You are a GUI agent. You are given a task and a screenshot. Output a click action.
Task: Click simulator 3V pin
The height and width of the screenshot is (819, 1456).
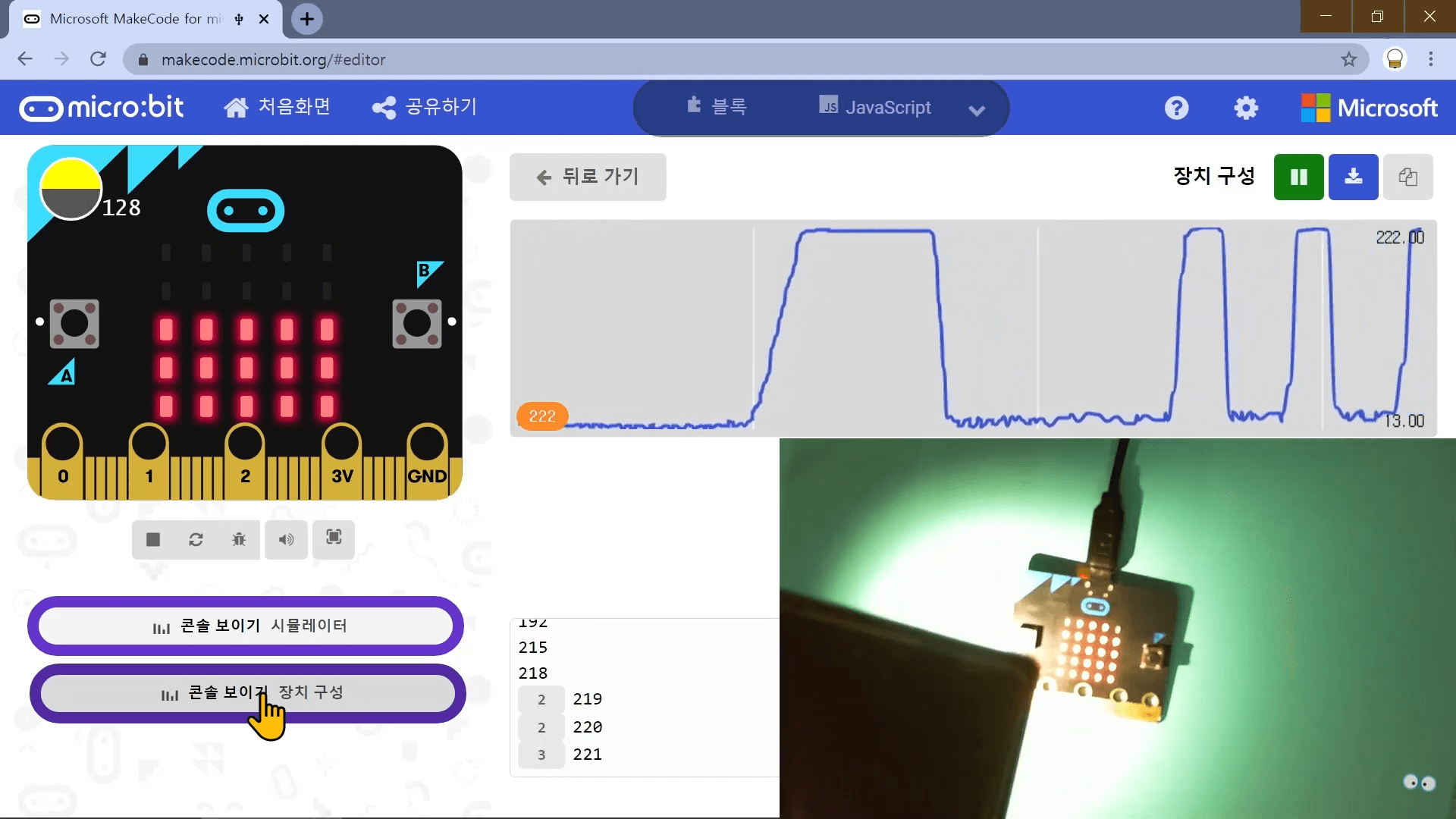coord(341,460)
